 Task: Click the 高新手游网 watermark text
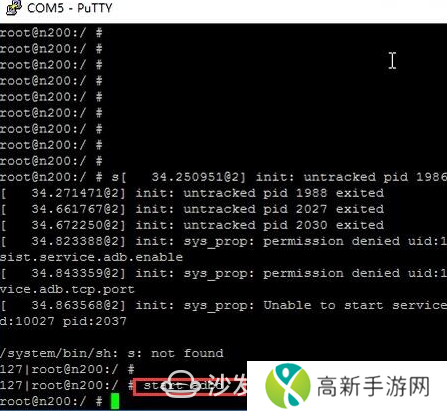(373, 386)
